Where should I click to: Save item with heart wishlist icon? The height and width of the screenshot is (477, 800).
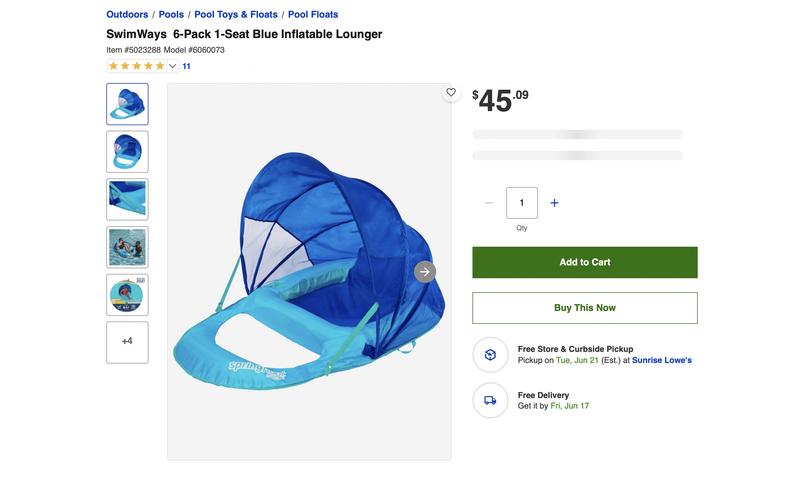[451, 92]
